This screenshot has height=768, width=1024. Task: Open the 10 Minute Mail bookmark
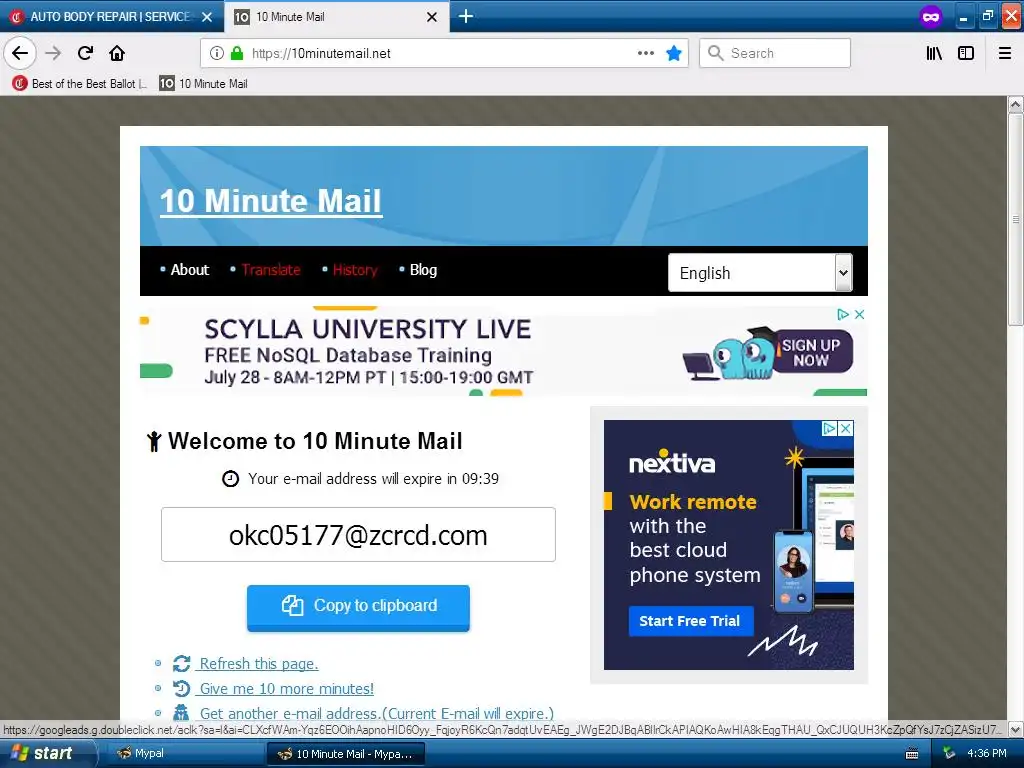point(204,84)
